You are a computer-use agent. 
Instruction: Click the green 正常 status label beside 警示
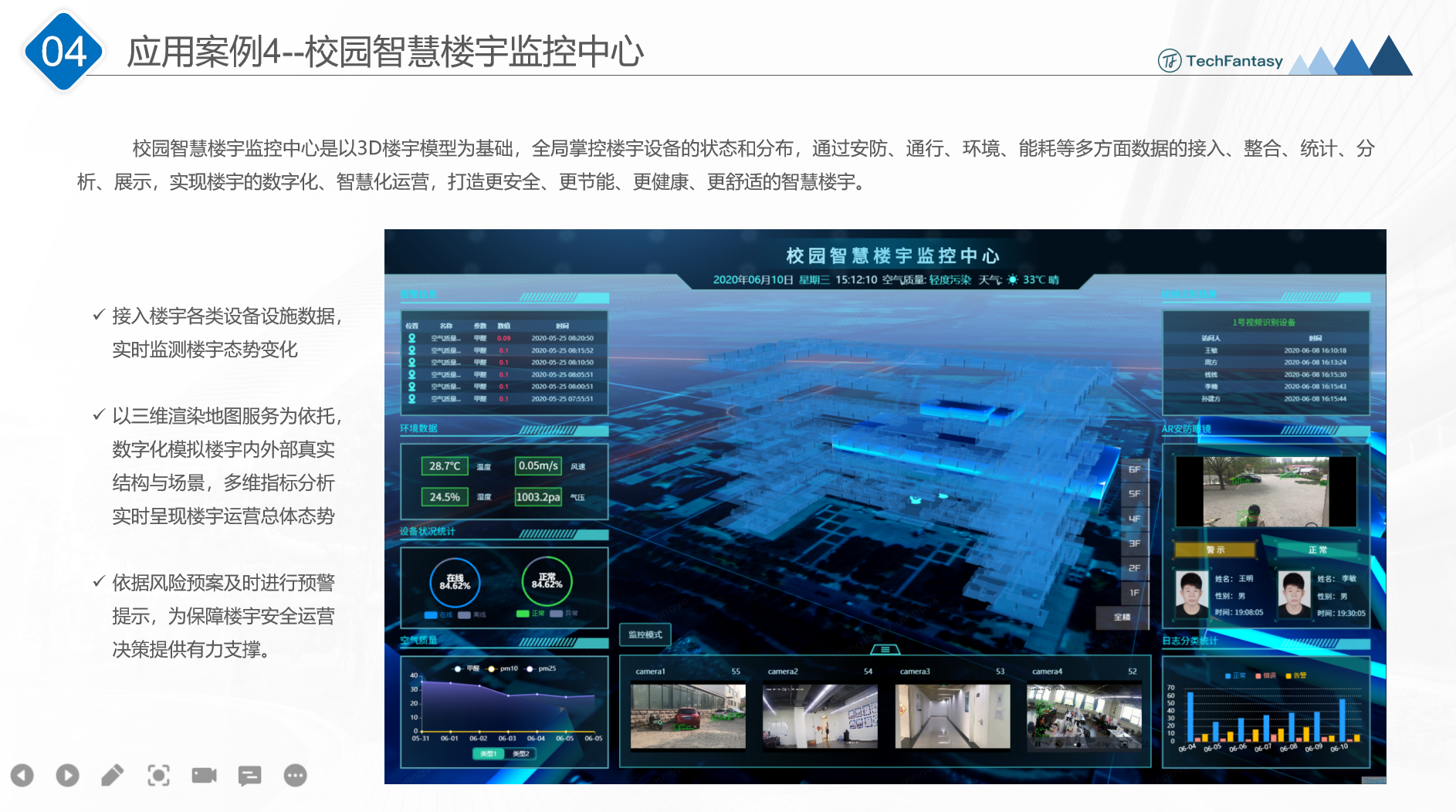1318,550
